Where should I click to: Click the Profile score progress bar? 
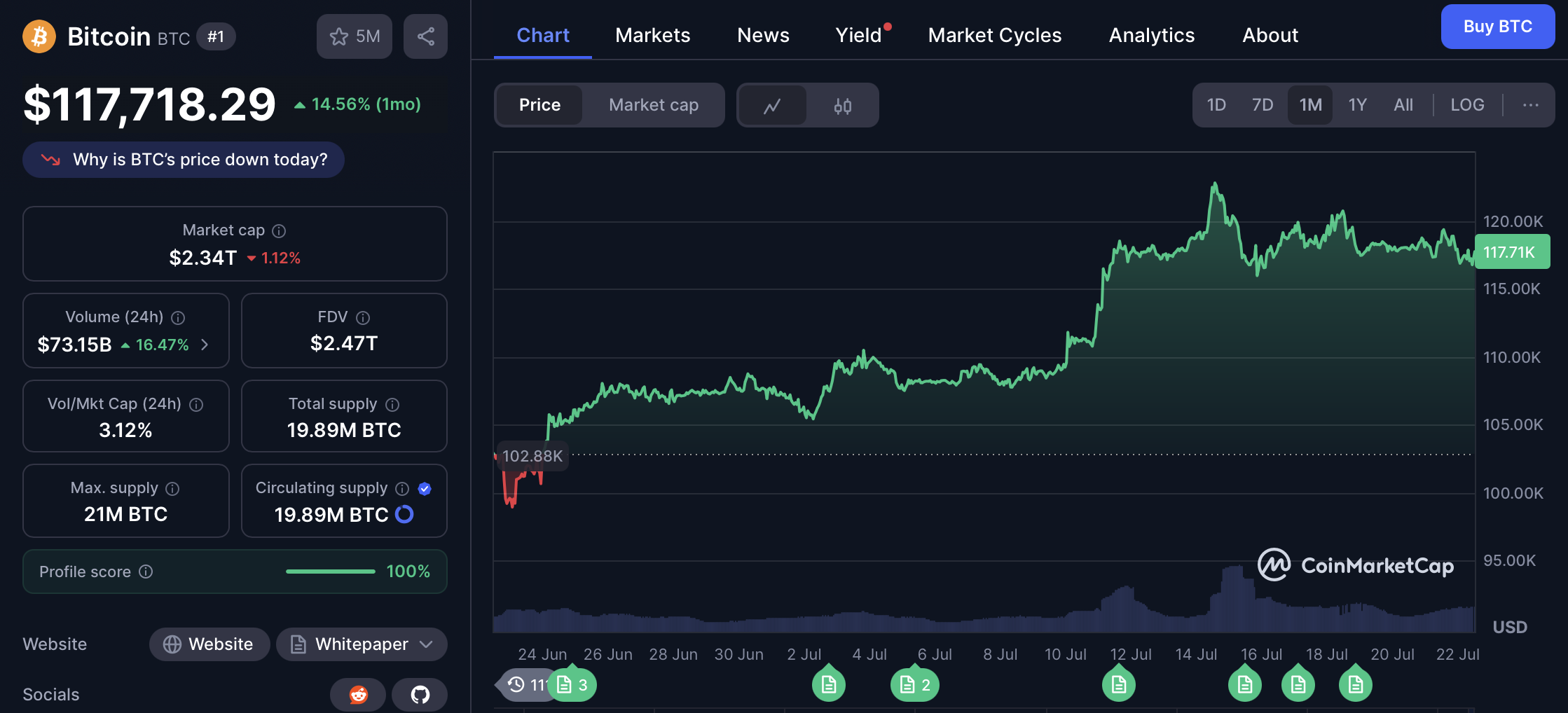click(x=331, y=572)
